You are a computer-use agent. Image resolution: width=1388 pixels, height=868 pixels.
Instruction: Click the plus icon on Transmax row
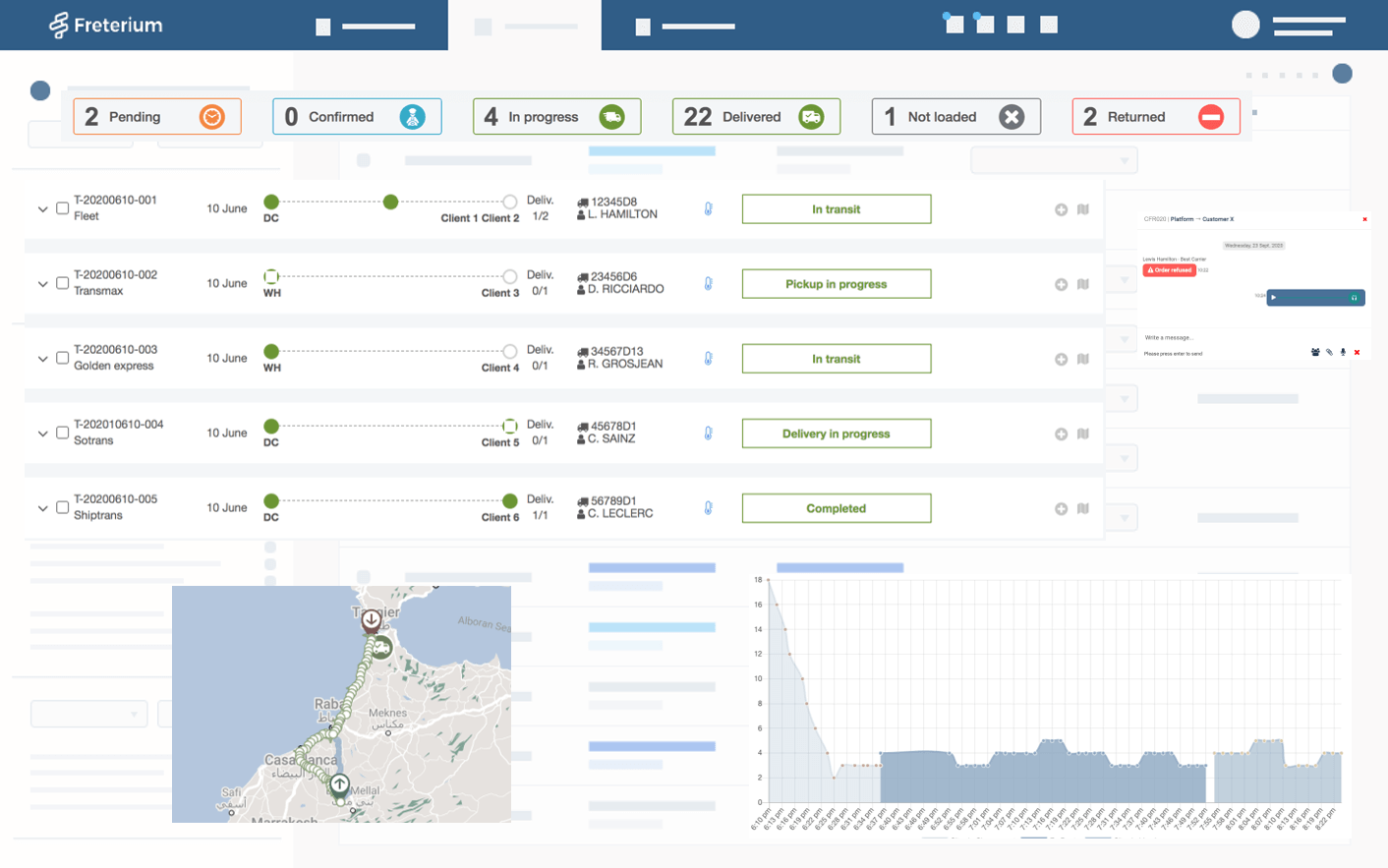(1061, 284)
